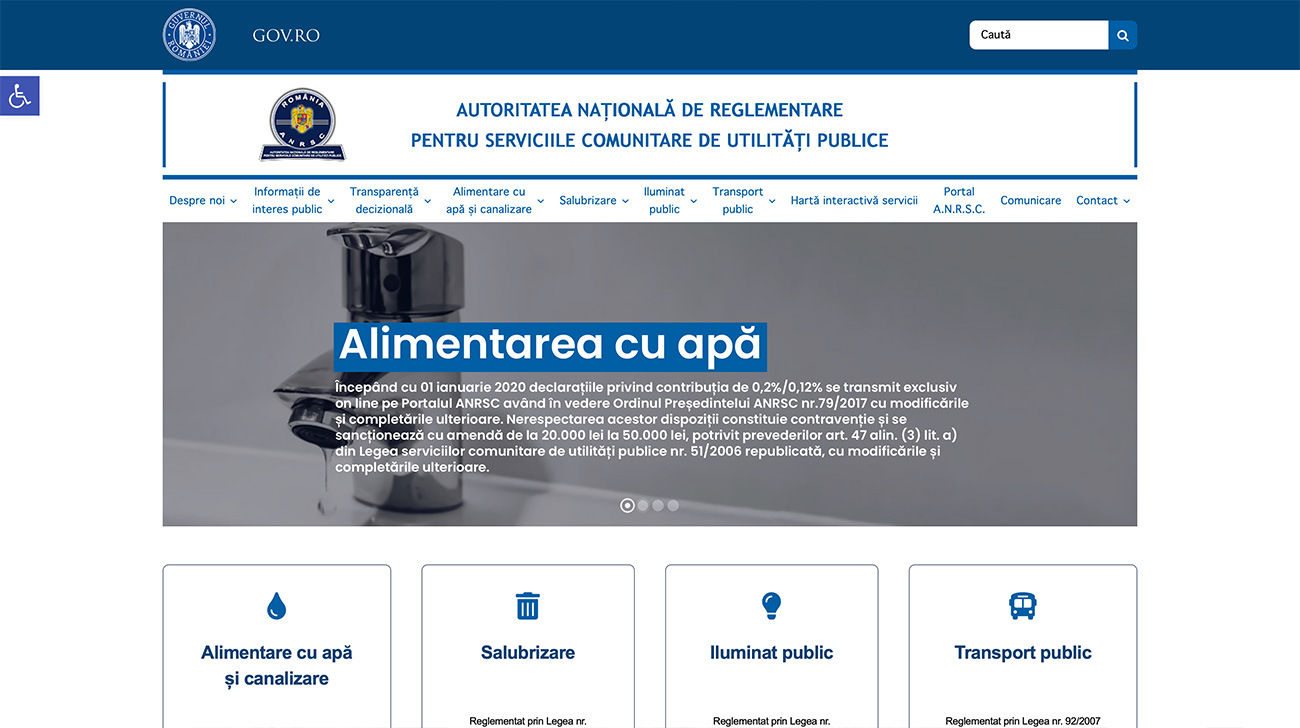Click the water drop icon

277,605
